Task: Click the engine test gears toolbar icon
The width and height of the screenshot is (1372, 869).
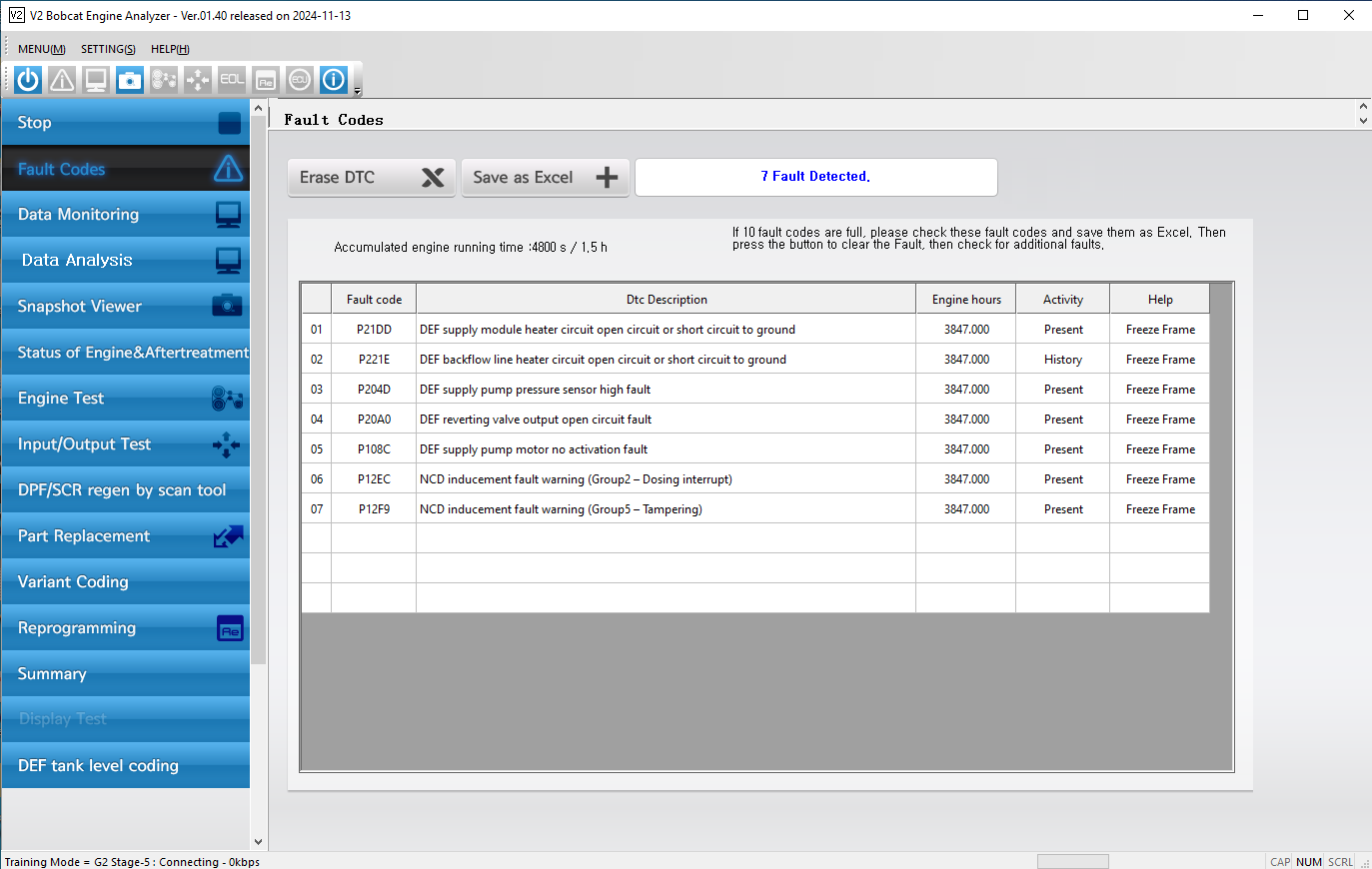Action: click(164, 80)
